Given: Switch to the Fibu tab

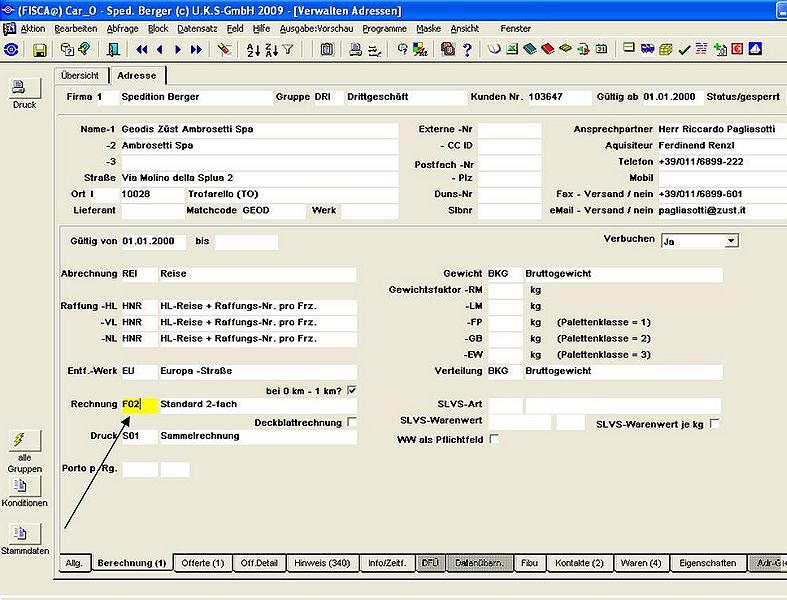Looking at the screenshot, I should tap(529, 563).
